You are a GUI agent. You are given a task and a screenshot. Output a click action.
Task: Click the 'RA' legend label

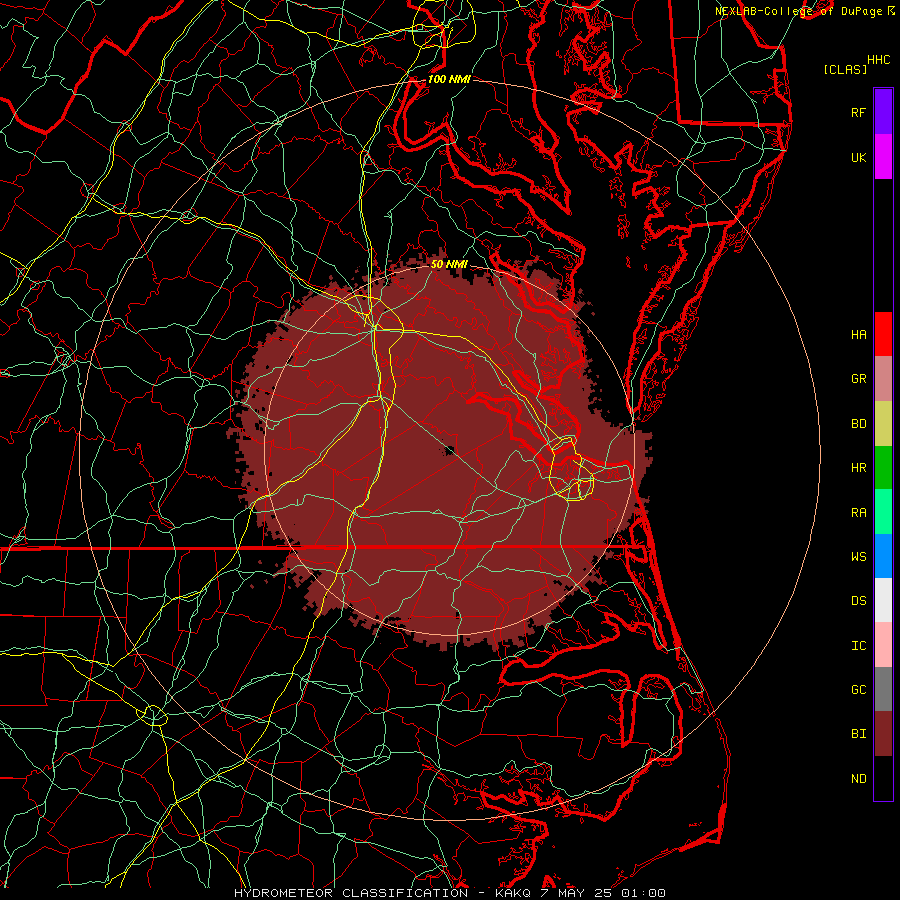(858, 513)
